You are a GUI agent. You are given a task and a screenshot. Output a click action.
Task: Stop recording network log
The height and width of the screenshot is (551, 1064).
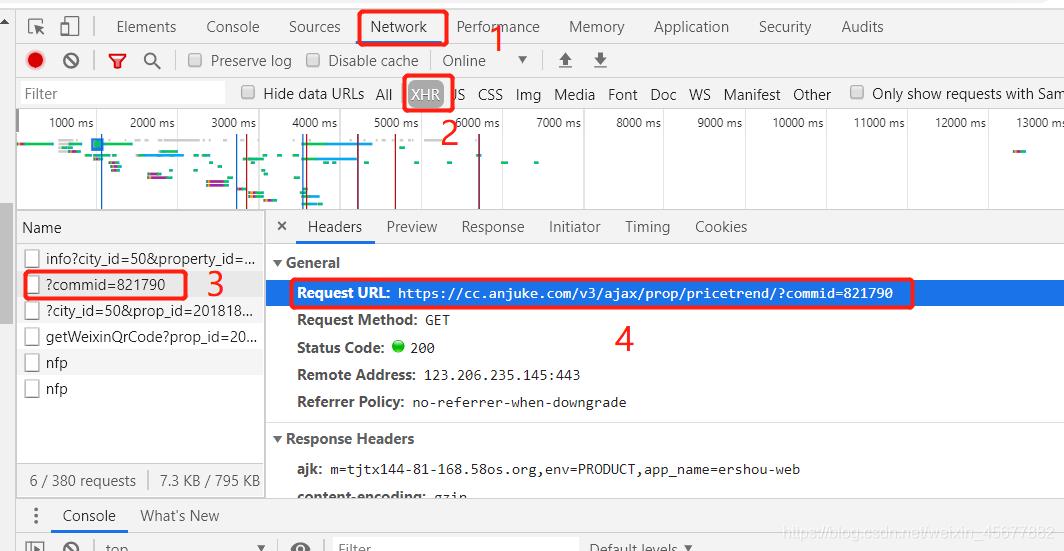35,61
